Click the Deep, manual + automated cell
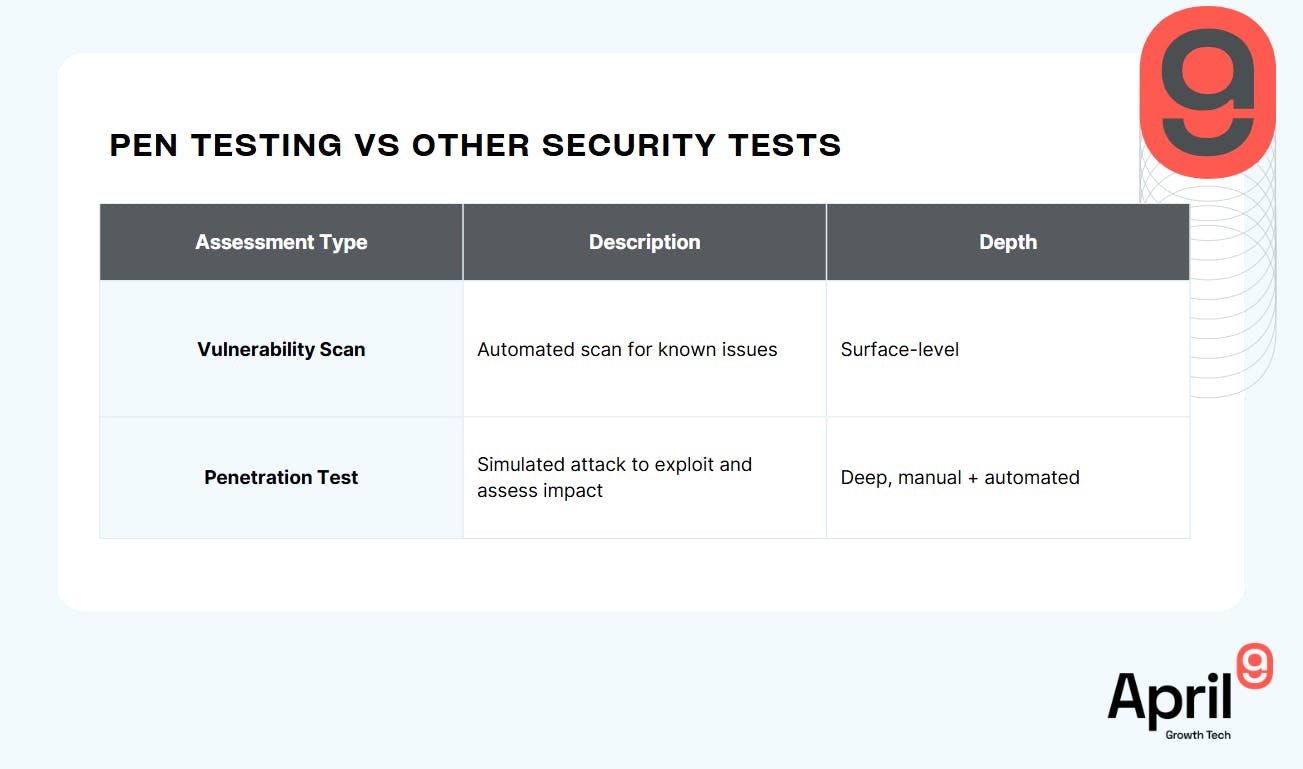Screen dimensions: 1303x769 pyautogui.click(x=960, y=477)
